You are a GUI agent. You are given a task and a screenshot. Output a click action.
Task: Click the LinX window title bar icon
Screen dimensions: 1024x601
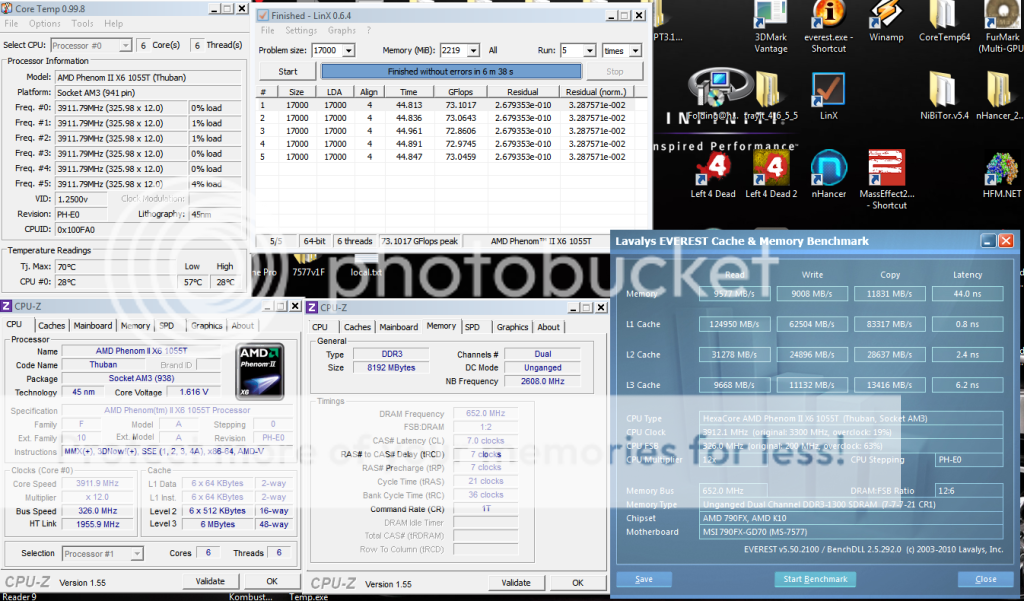pyautogui.click(x=263, y=15)
